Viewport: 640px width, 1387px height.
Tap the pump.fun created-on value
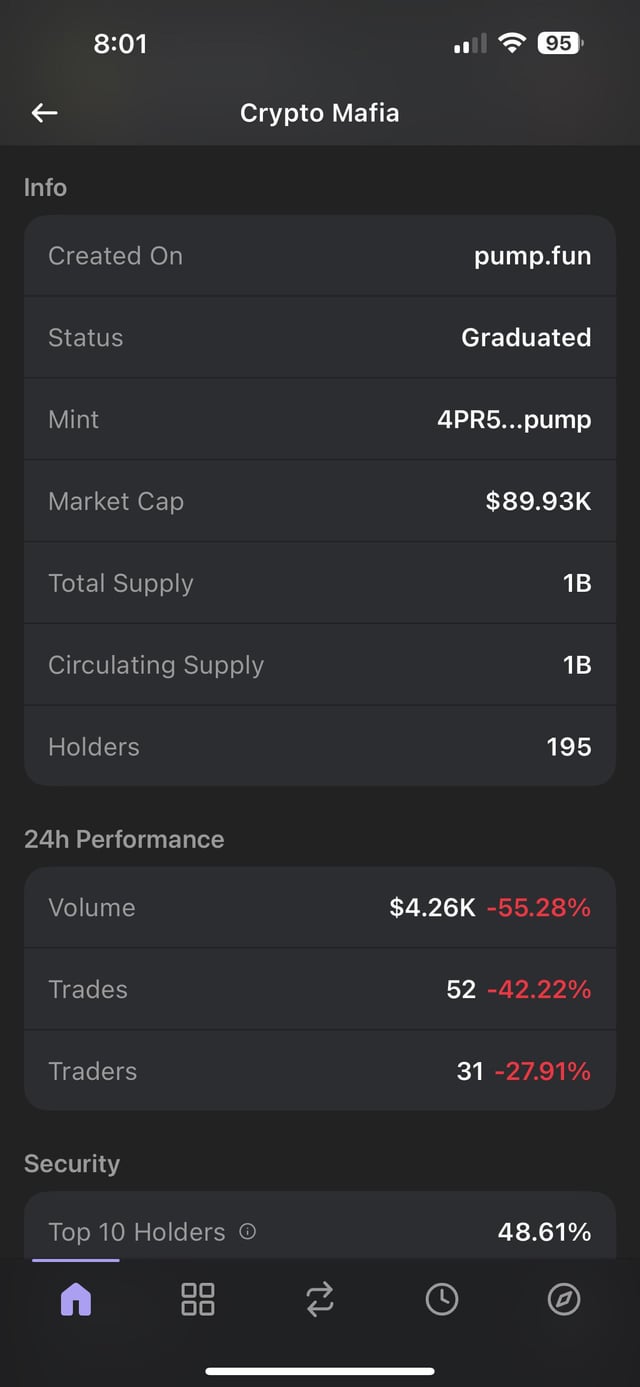click(x=532, y=256)
